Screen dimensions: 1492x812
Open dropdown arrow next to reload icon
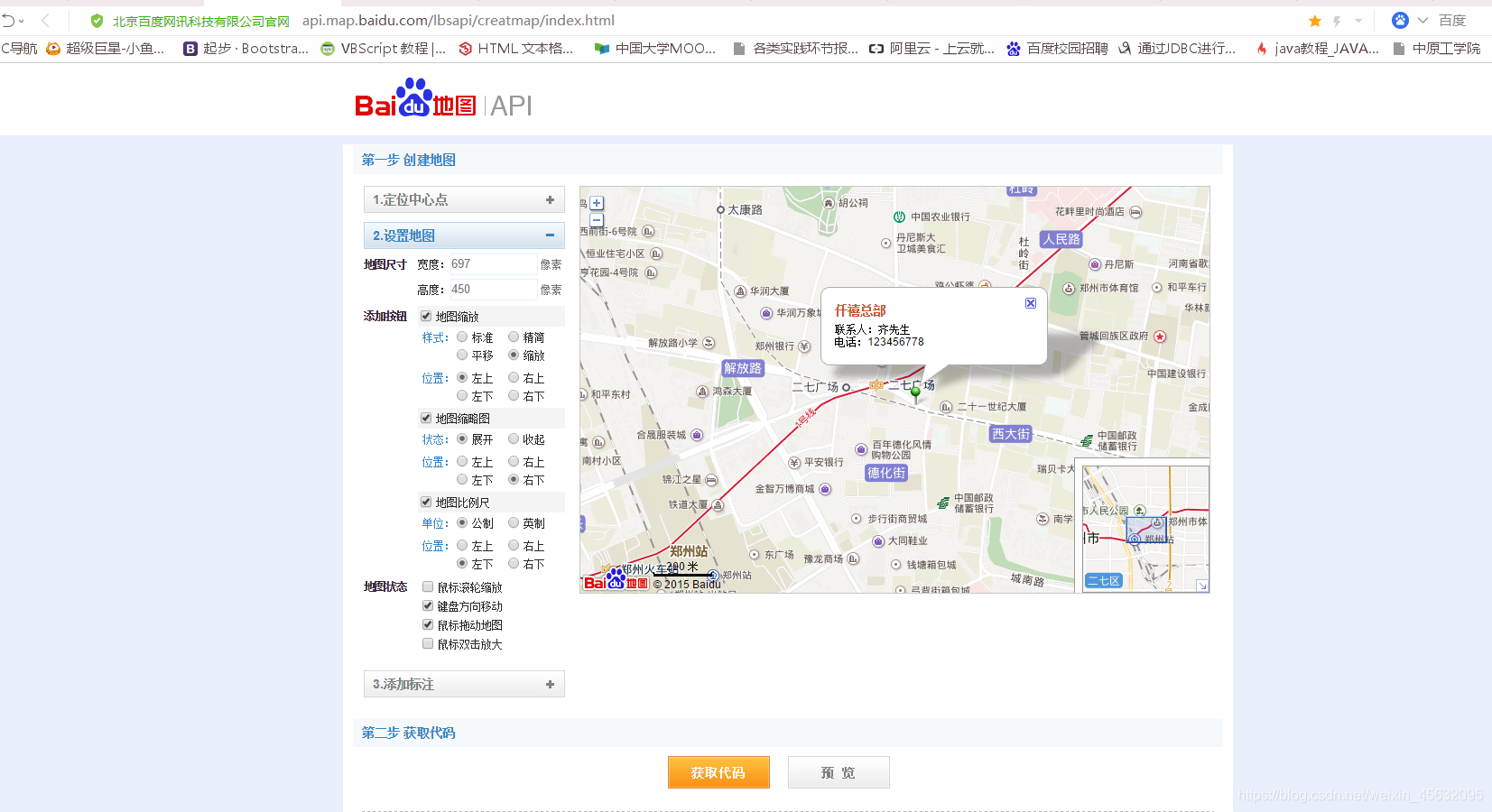pos(22,21)
